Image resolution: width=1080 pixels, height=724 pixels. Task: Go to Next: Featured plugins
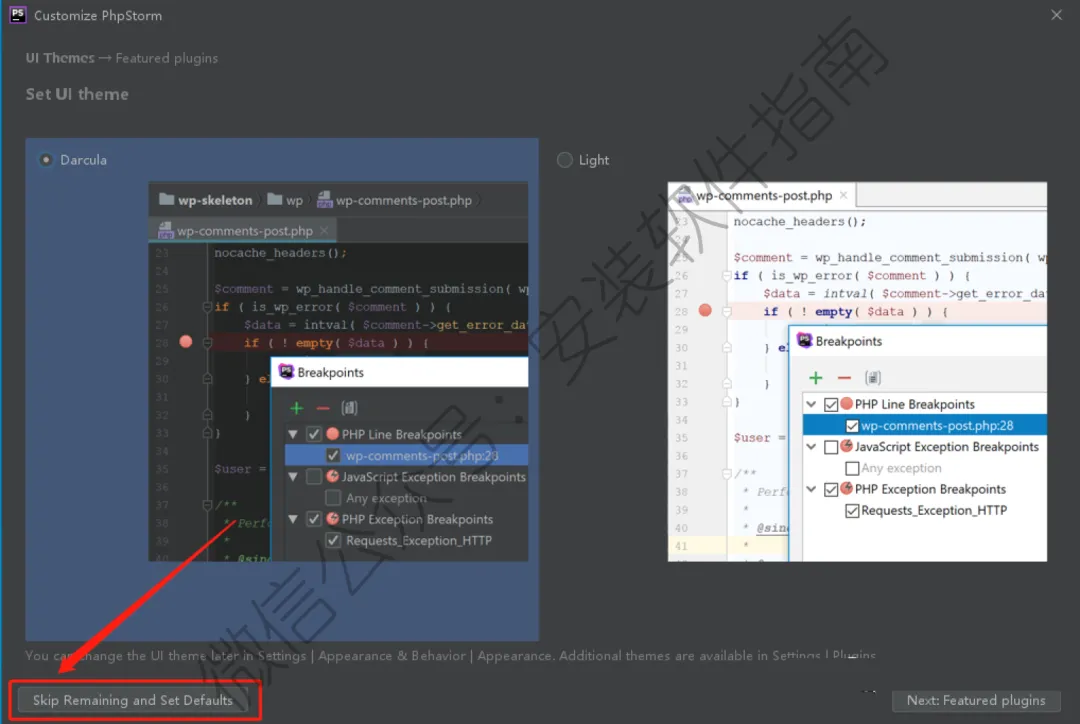point(975,700)
